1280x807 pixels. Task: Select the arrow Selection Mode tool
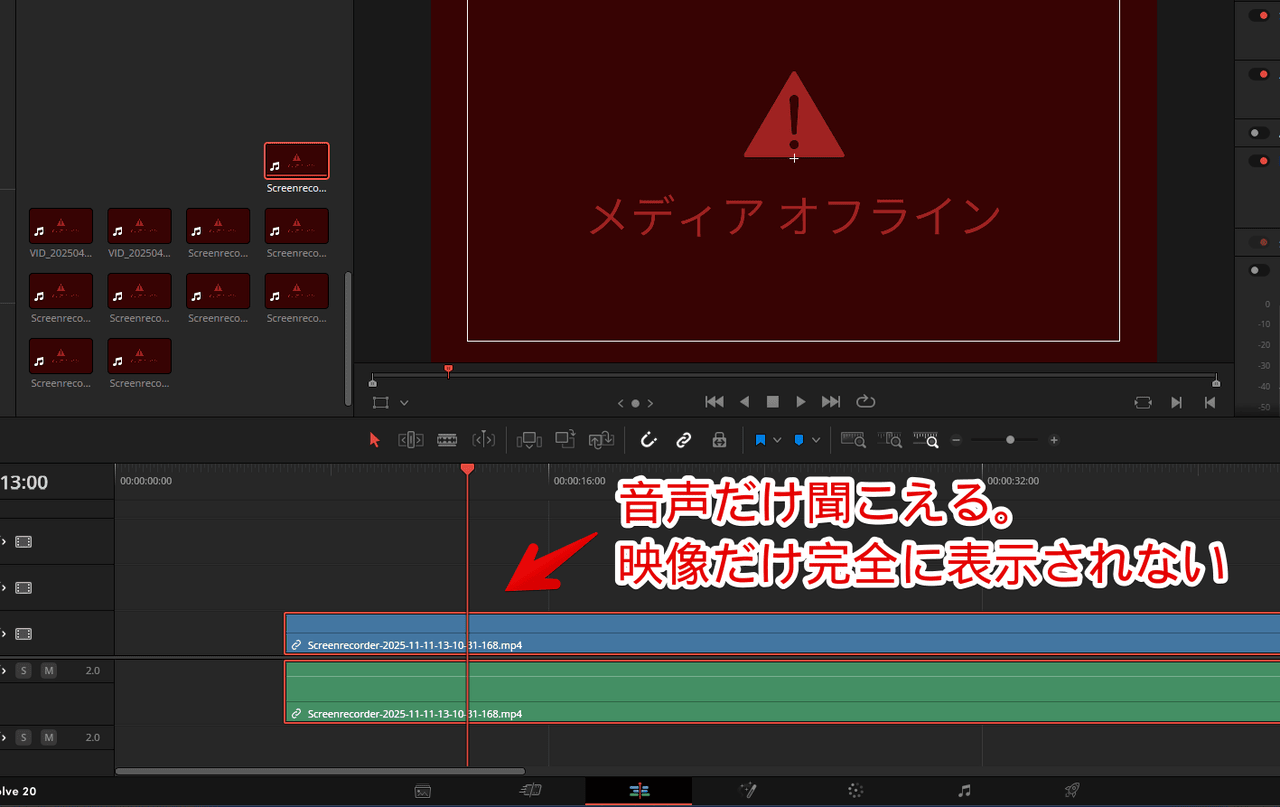click(375, 440)
